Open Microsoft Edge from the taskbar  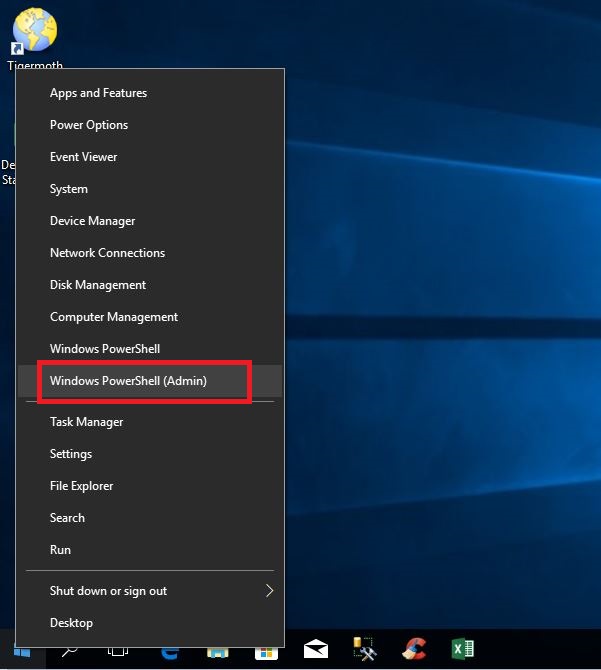[x=170, y=653]
